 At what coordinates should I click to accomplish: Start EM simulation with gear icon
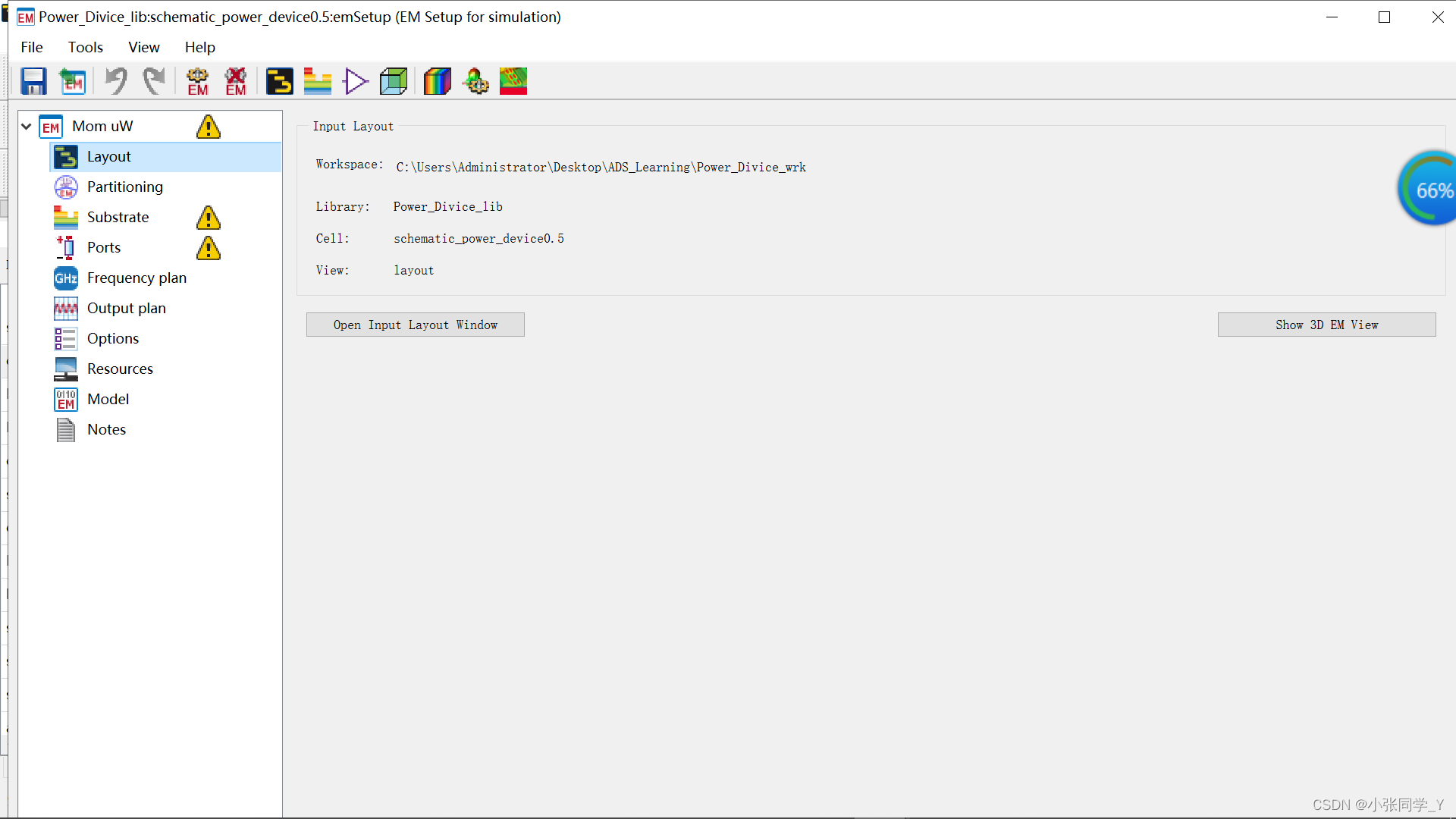coord(197,81)
